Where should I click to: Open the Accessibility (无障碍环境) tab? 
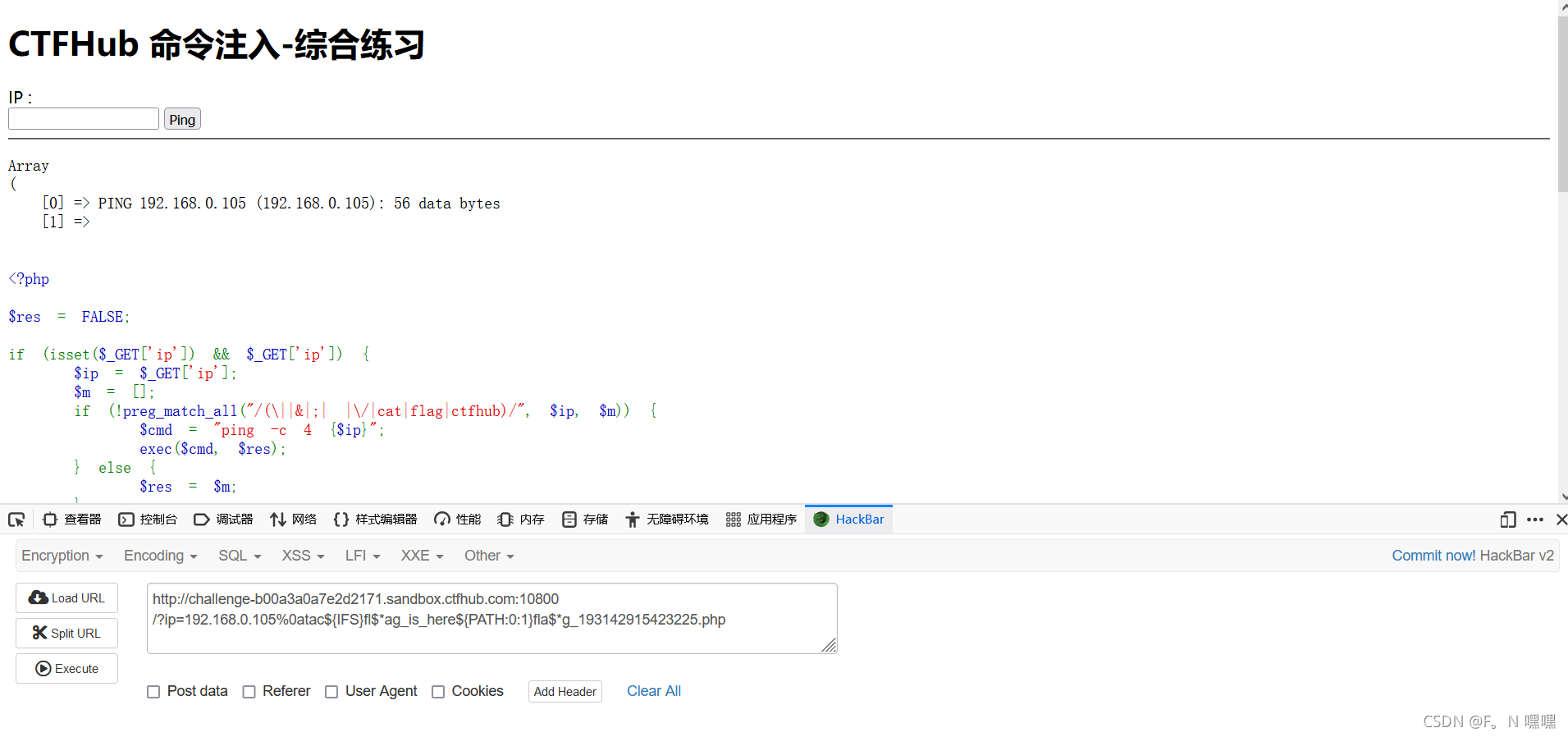[667, 520]
